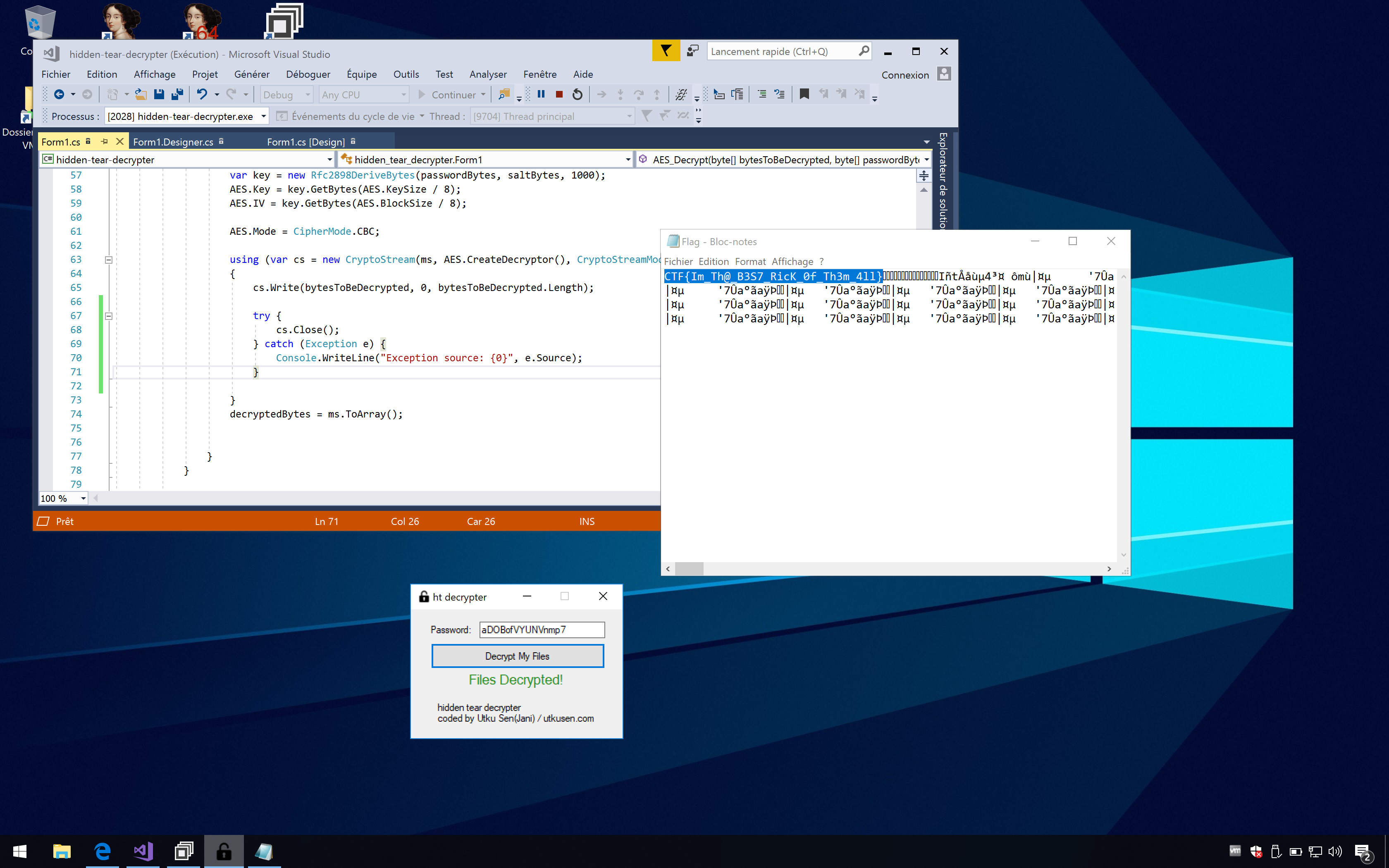This screenshot has width=1389, height=868.
Task: Collapse the using block at line 63
Action: (x=108, y=260)
